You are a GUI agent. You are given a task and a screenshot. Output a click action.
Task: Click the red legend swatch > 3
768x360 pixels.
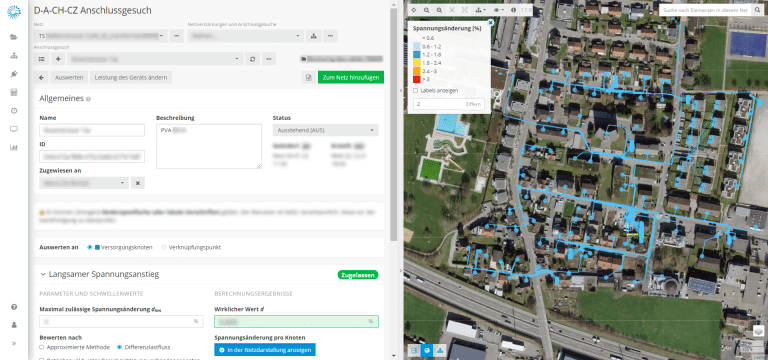click(417, 79)
